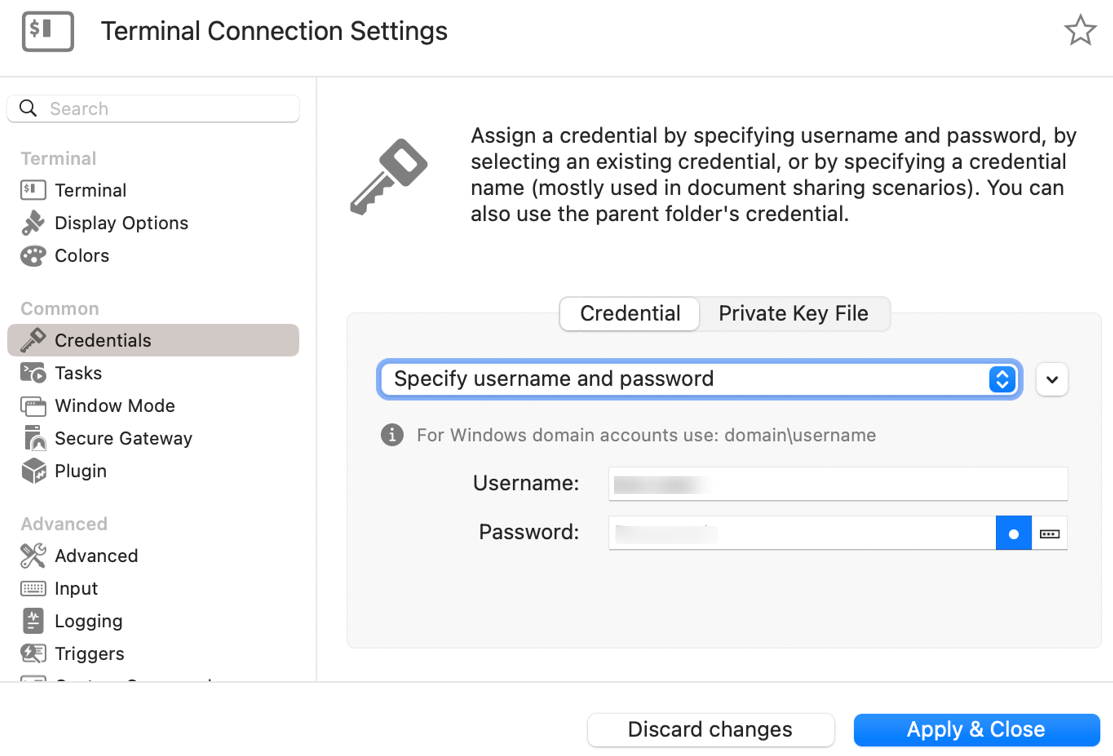Expand the chevron menu beside credential dropdown
Image resolution: width=1113 pixels, height=756 pixels.
tap(1052, 379)
